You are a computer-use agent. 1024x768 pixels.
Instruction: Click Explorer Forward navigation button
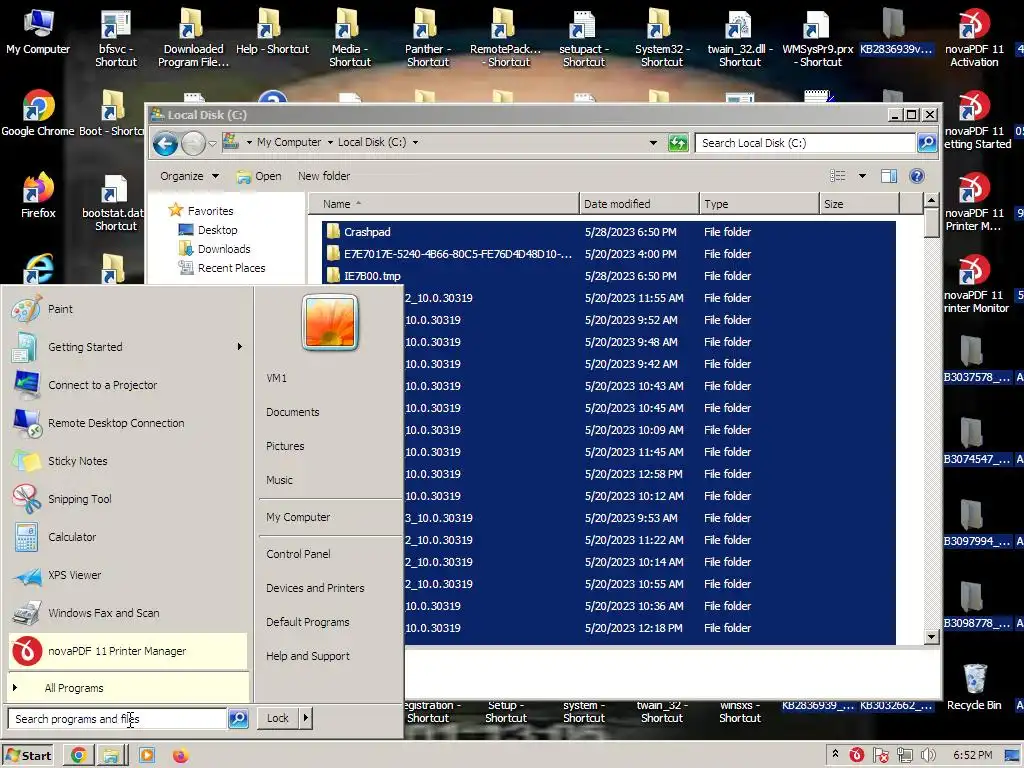coord(193,143)
